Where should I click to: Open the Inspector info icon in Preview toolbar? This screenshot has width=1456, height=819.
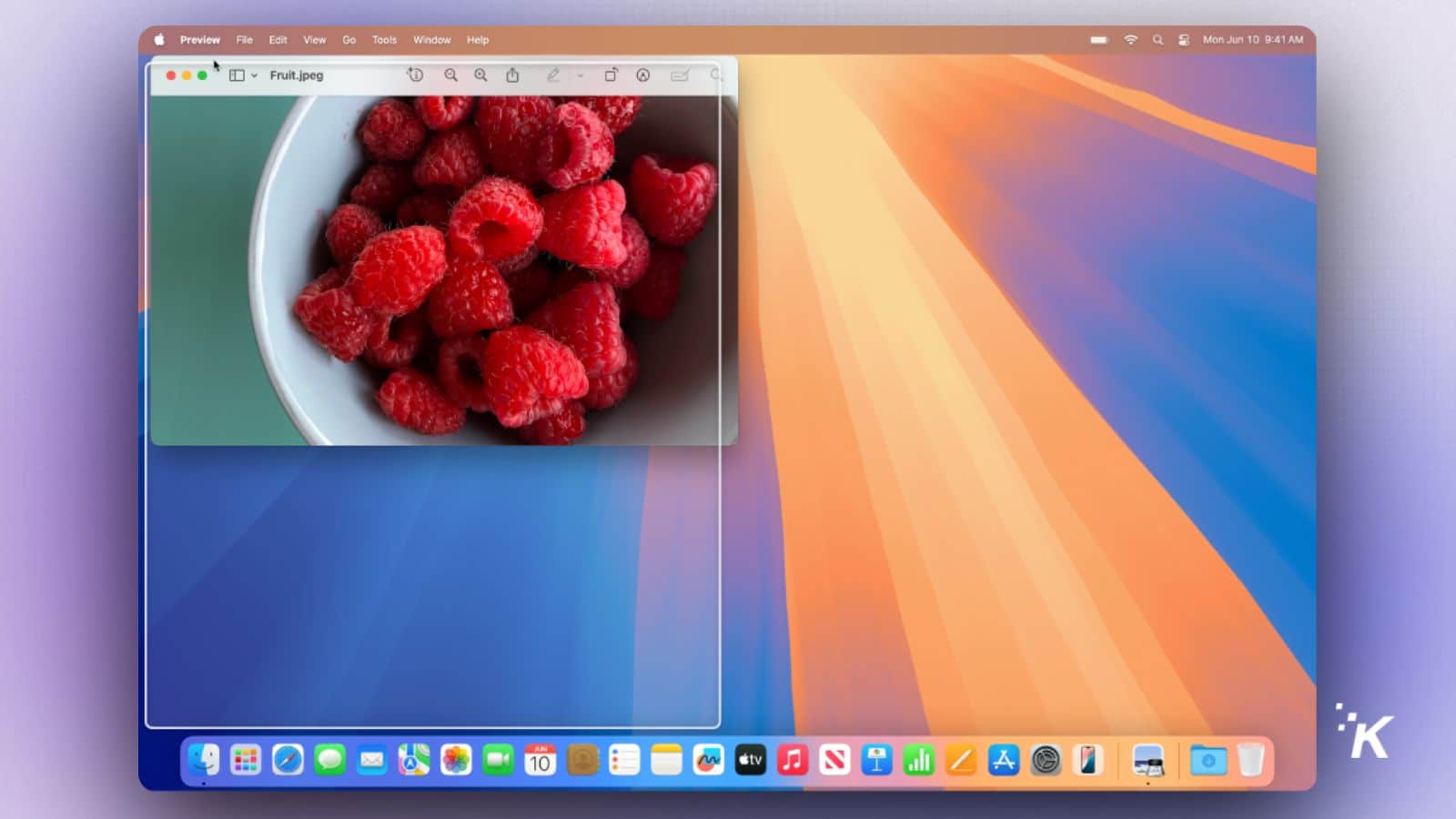coord(415,76)
